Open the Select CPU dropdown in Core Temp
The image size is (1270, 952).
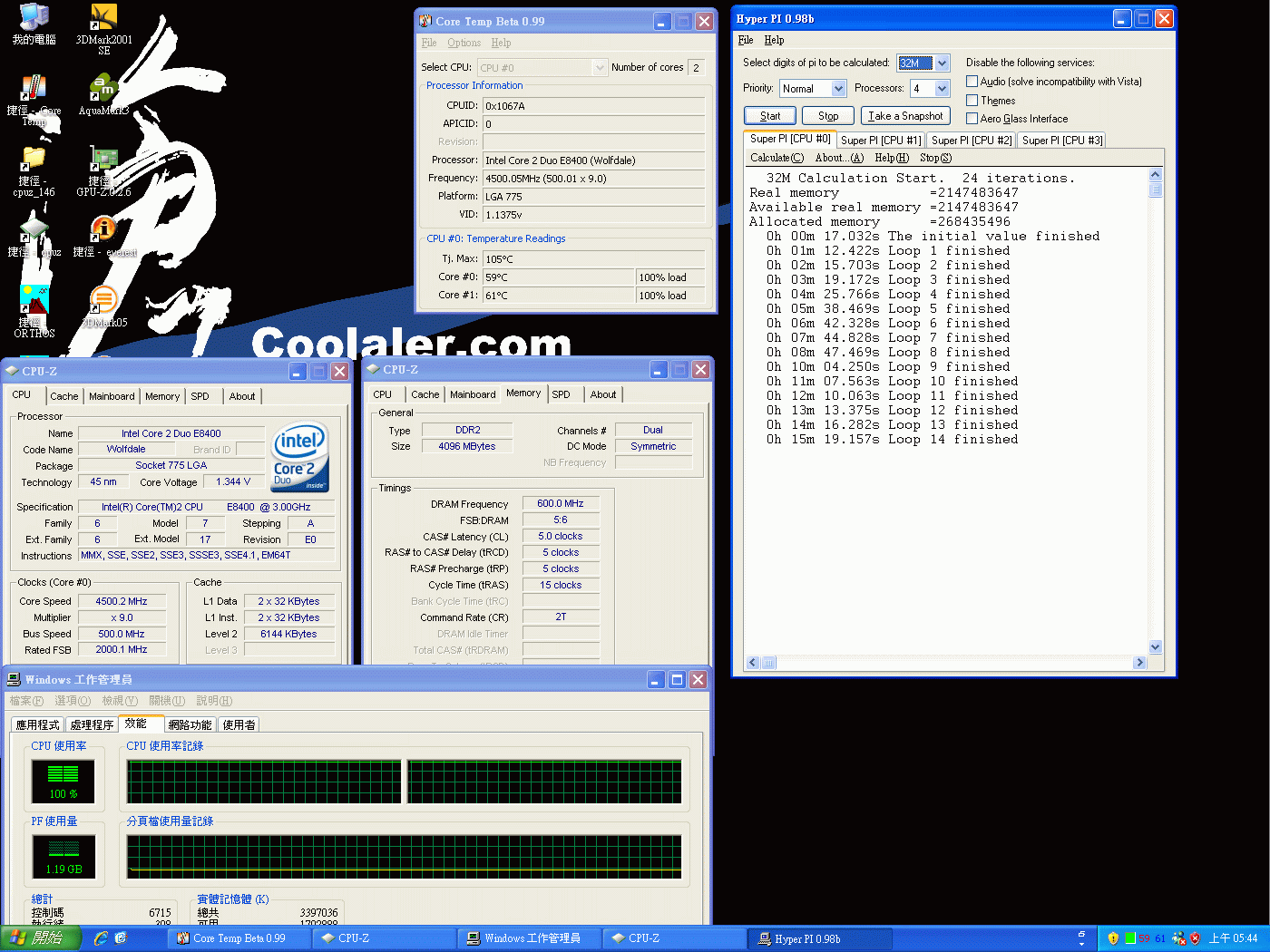(600, 67)
